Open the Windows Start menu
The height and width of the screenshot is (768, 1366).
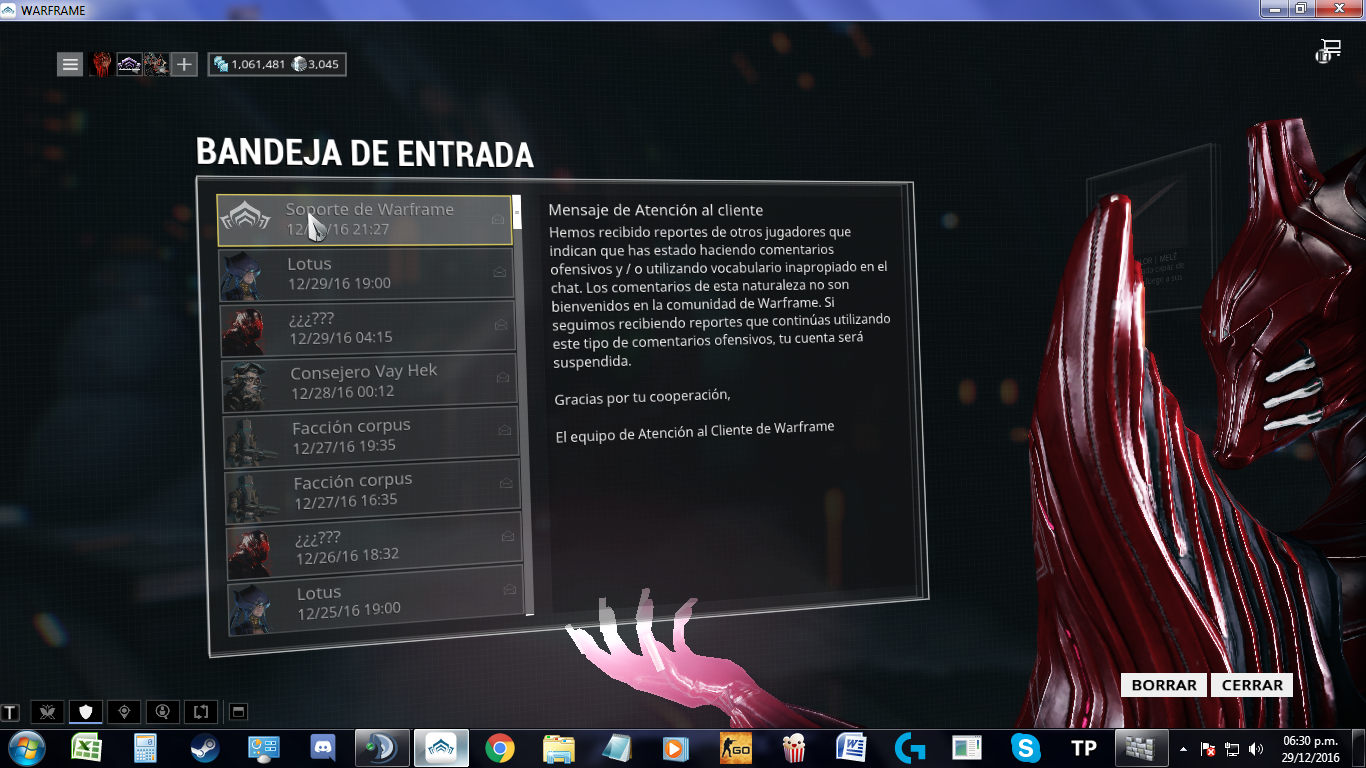coord(26,748)
